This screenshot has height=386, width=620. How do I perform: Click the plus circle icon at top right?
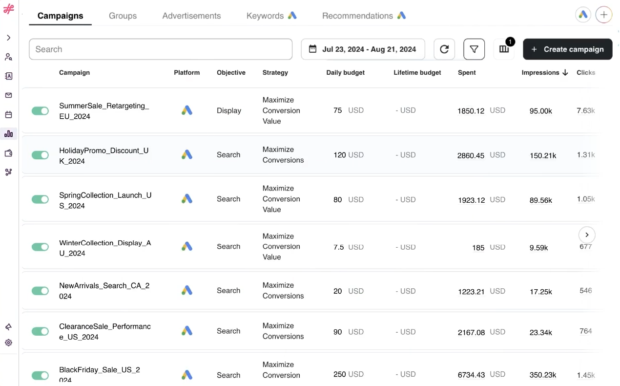[604, 15]
